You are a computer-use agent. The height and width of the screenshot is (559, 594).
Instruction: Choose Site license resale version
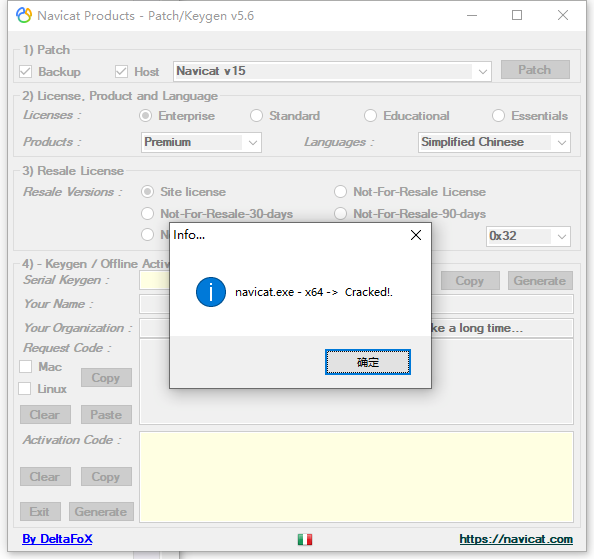[147, 192]
